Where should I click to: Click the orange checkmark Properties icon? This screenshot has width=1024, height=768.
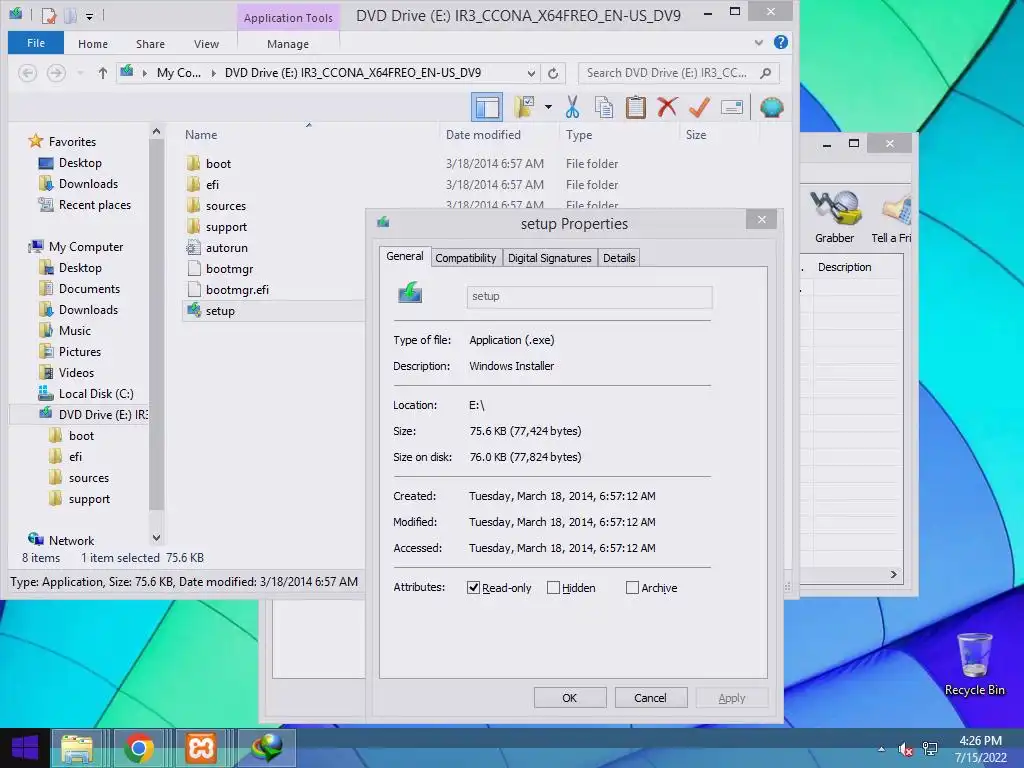coord(699,107)
